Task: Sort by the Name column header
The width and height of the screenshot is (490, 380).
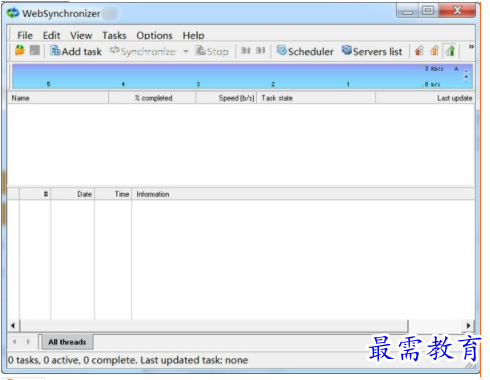Action: coord(58,98)
